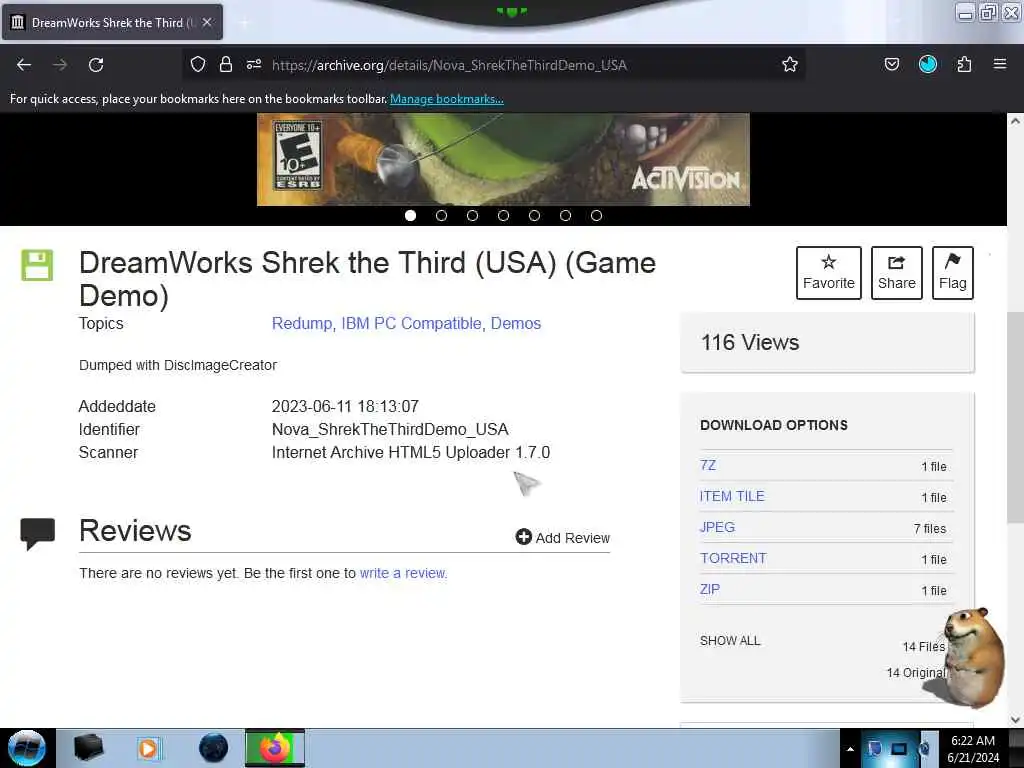
Task: Open the Save to Pocket icon
Action: (891, 64)
